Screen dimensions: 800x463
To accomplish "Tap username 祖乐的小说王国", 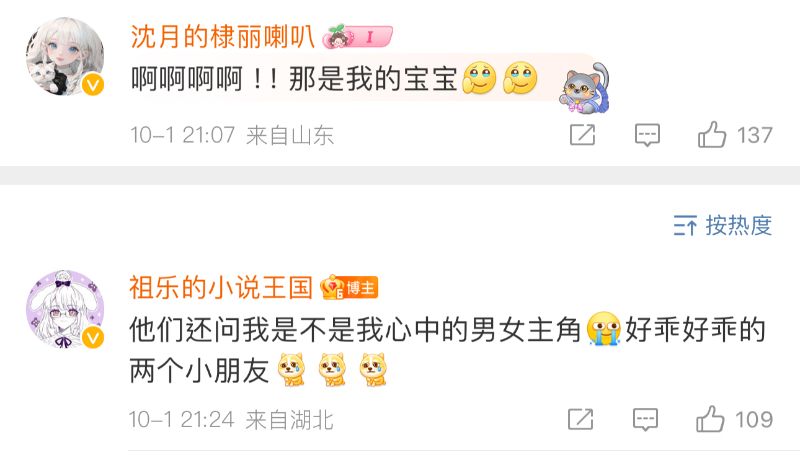I will point(221,287).
